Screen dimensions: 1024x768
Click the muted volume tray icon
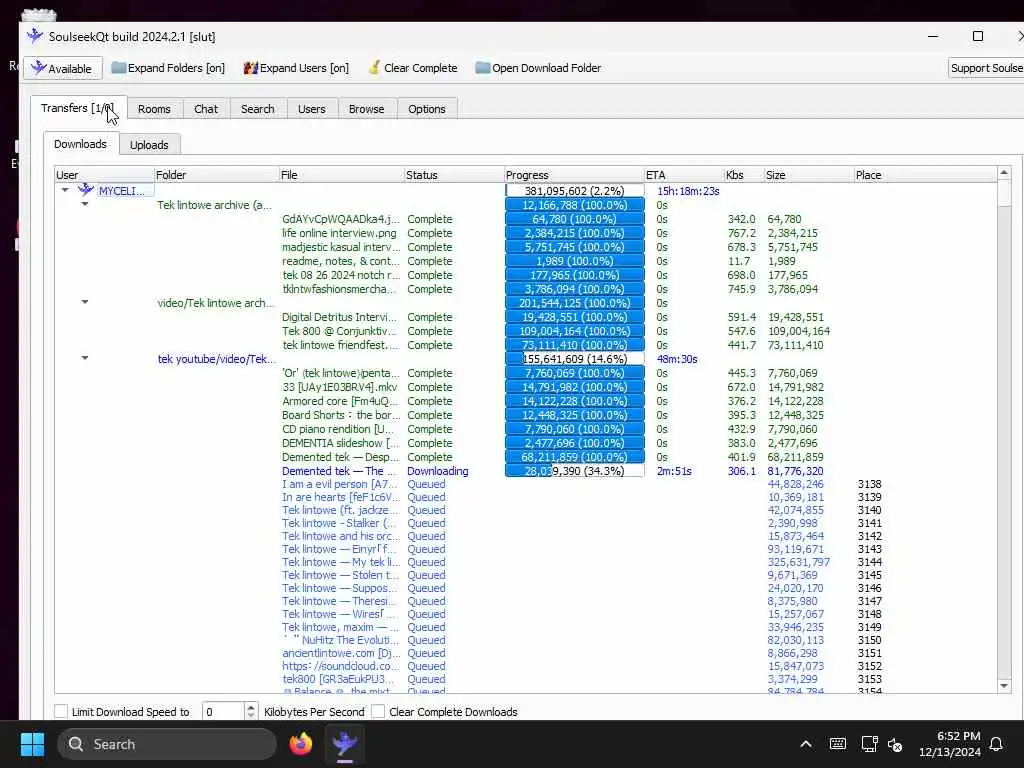(x=895, y=744)
